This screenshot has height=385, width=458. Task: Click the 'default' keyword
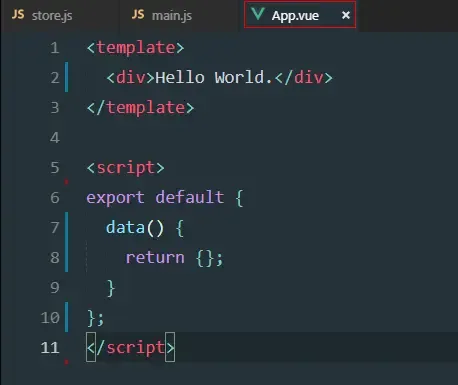[x=190, y=197]
